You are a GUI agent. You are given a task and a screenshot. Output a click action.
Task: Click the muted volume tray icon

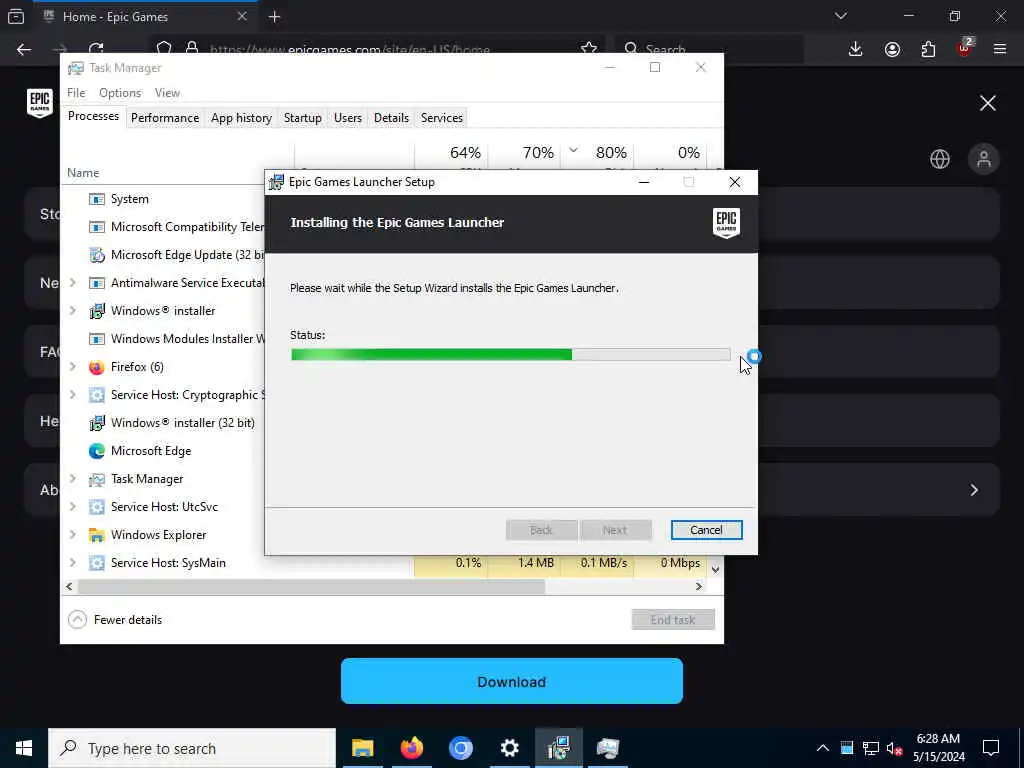[894, 748]
